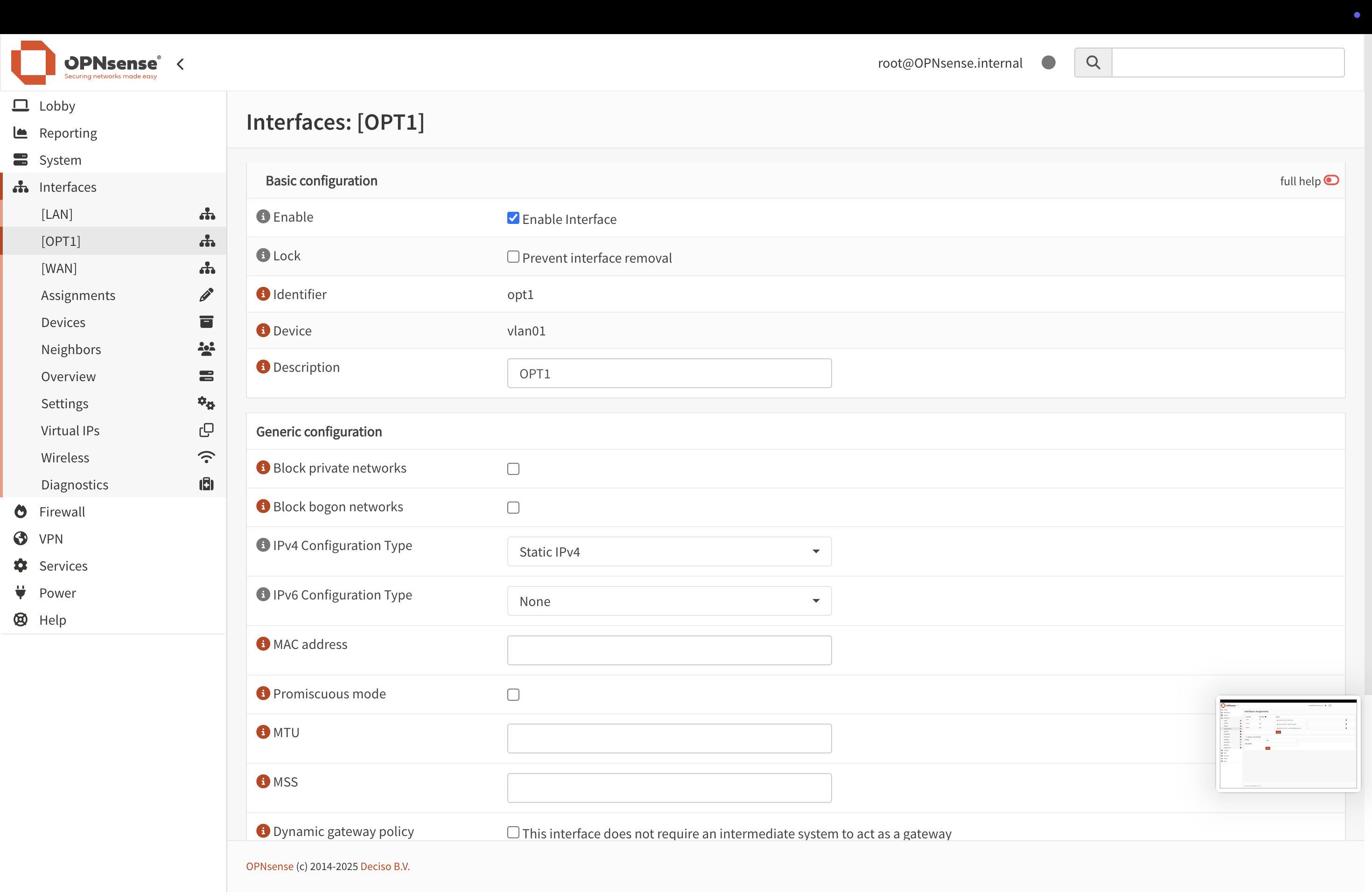Click the search magnifier icon
Screen dimensions: 1372x892
1093,62
